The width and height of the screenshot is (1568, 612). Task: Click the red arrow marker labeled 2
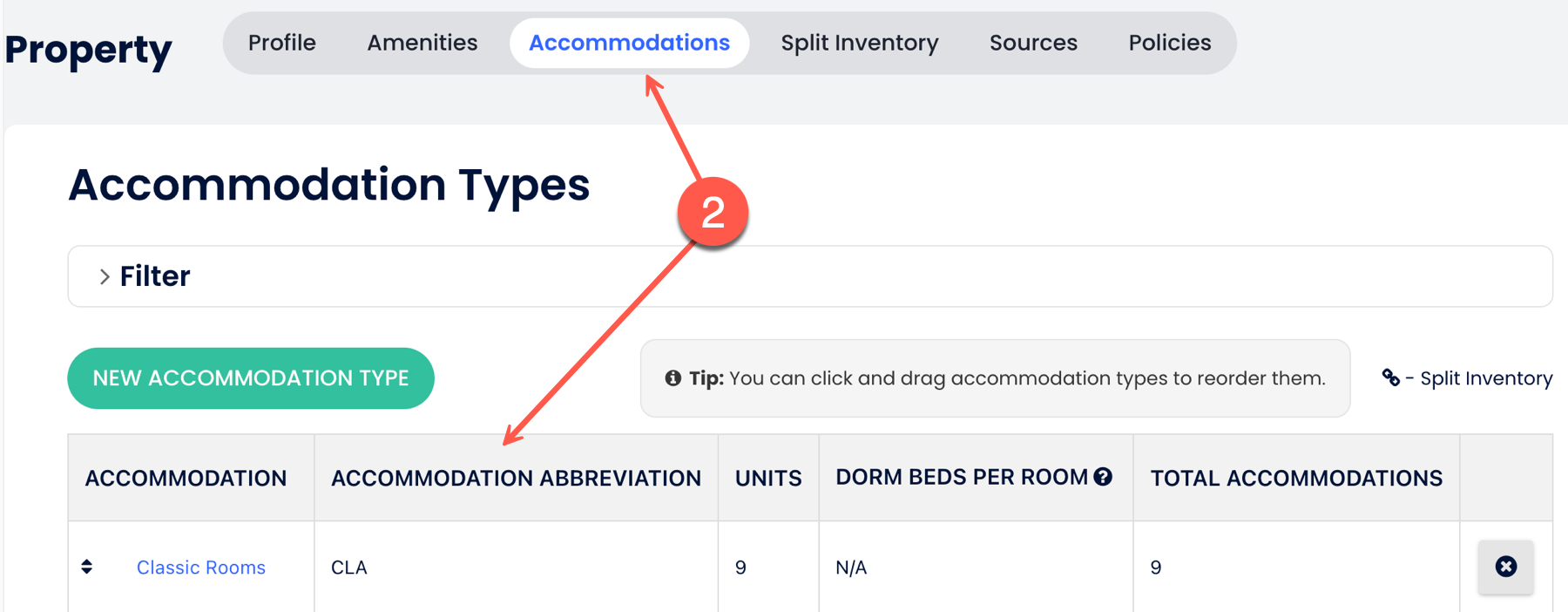point(714,212)
